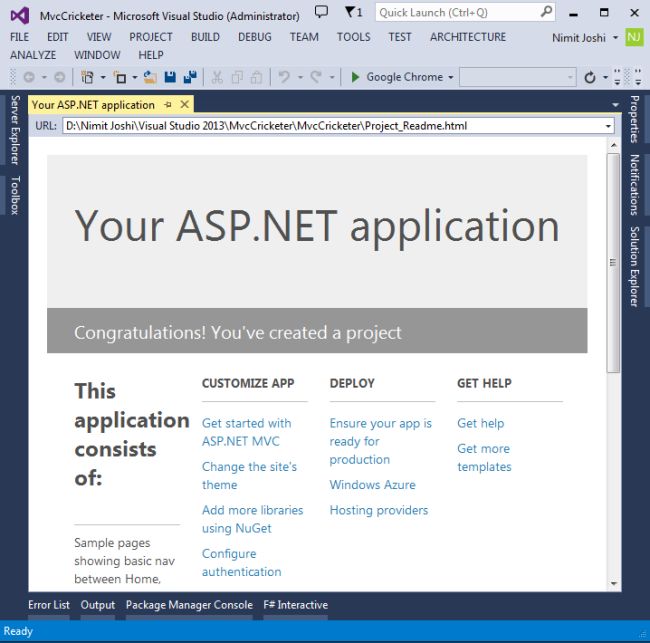Viewport: 650px width, 643px height.
Task: Toggle the pin on the document tab
Action: [168, 105]
